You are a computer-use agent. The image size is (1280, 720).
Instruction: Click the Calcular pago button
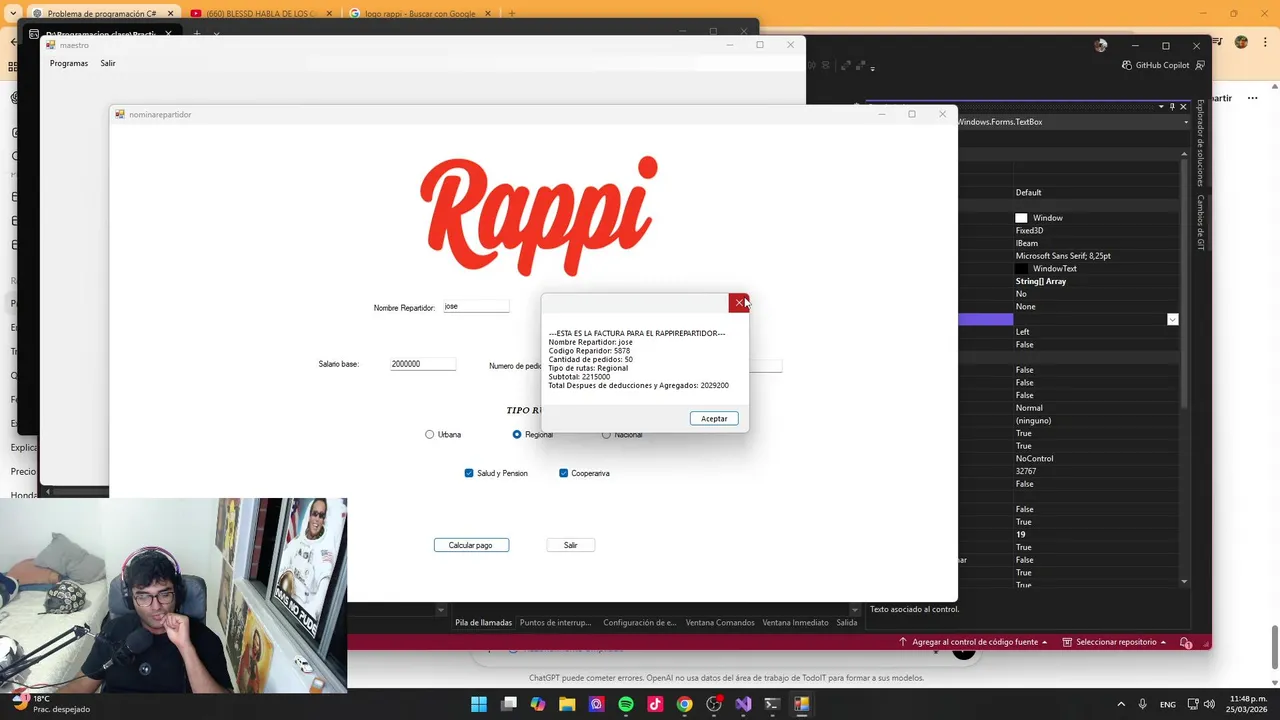(x=471, y=545)
